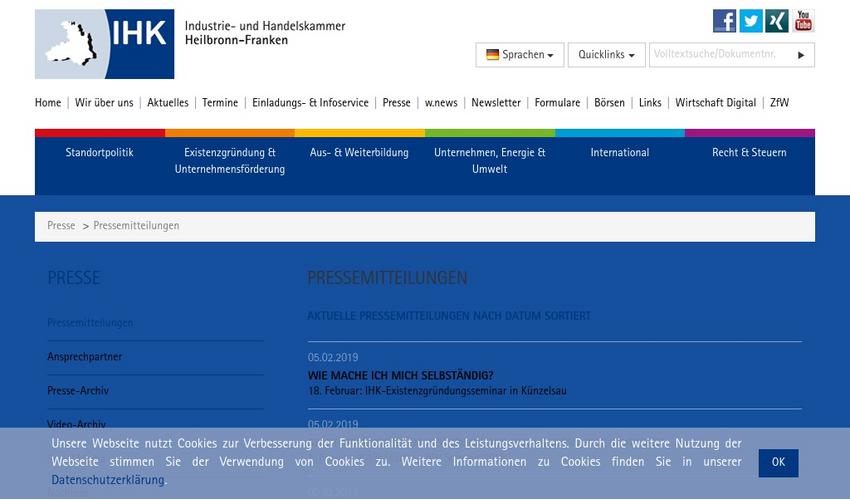This screenshot has height=500, width=850.
Task: Click Pressemitteilungen in the breadcrumb
Action: 136,226
